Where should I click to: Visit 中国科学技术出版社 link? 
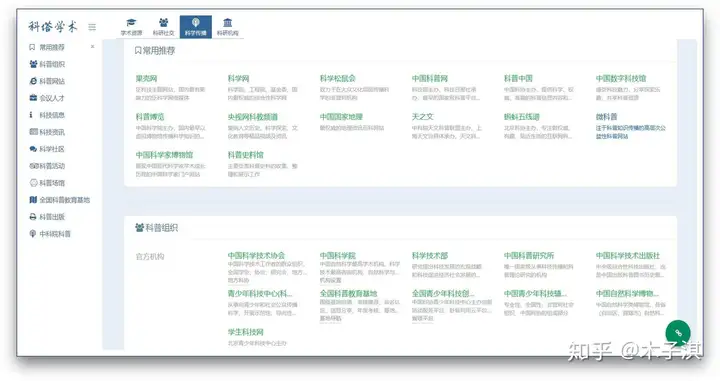(x=628, y=256)
